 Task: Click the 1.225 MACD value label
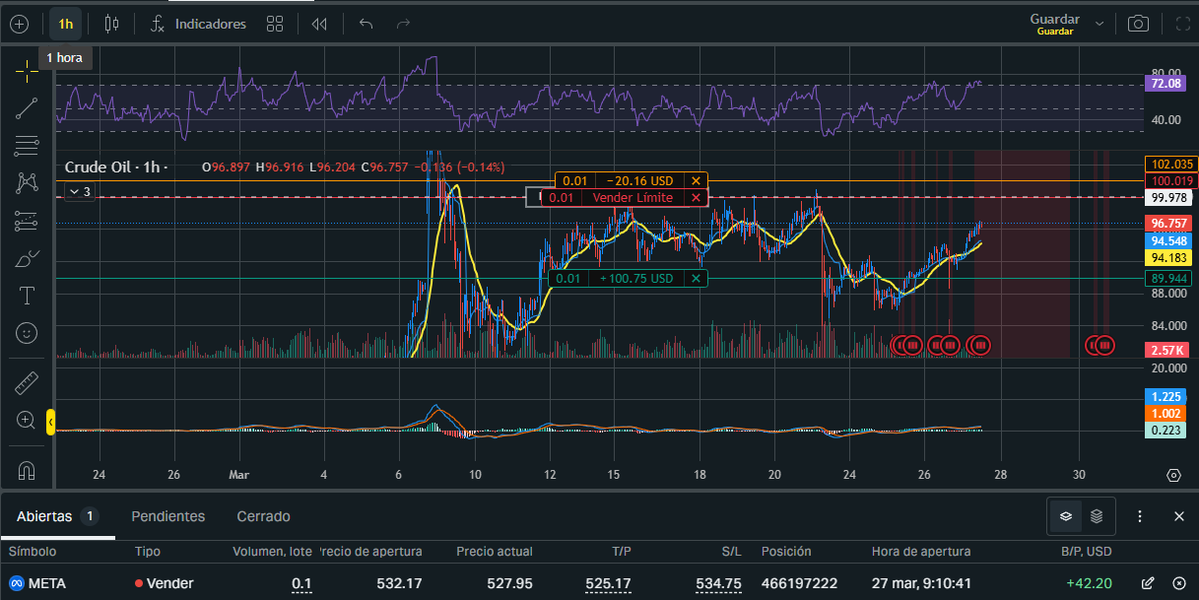click(1165, 397)
